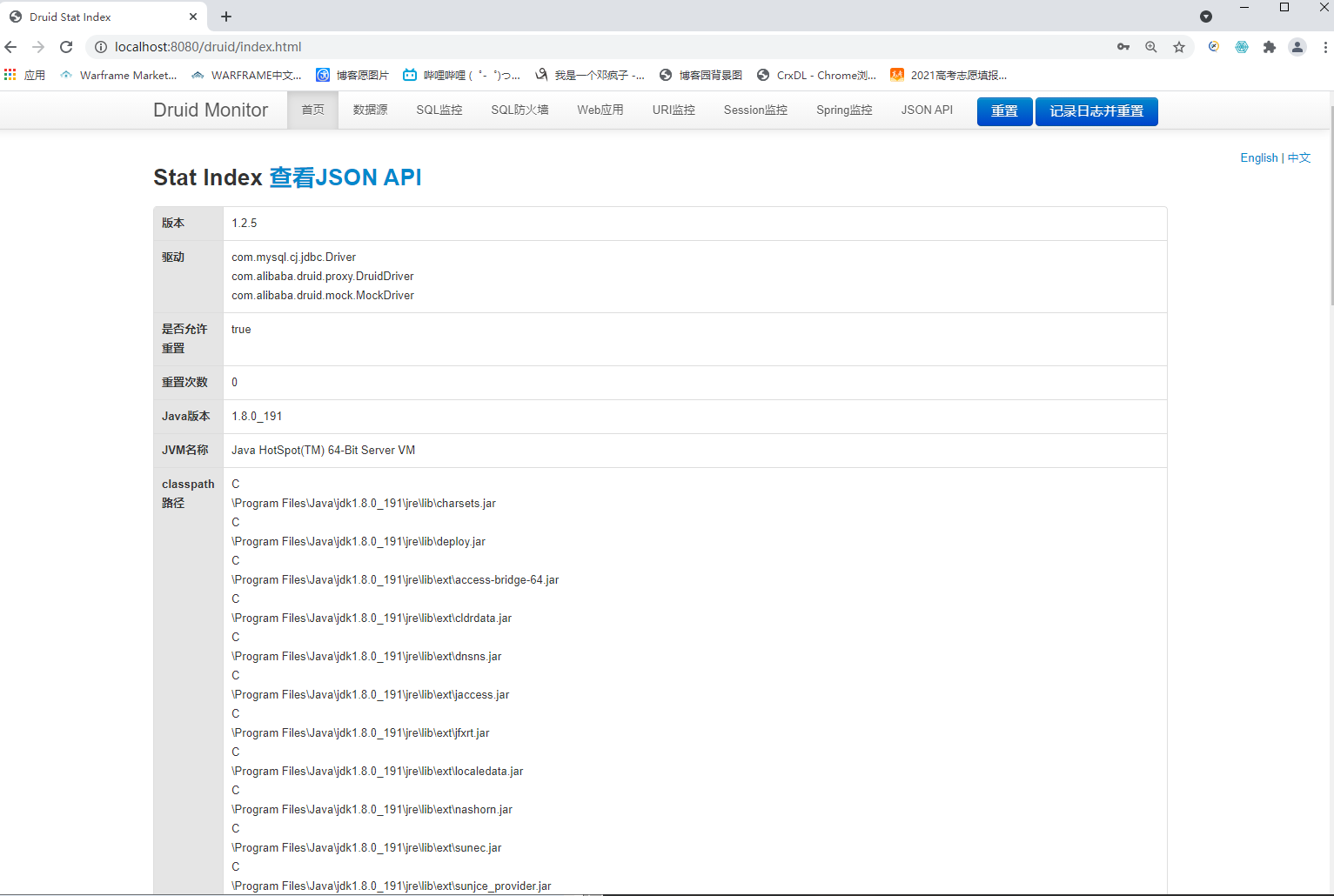The image size is (1334, 896).
Task: Open the WARFRAME中文 bookmark
Action: [x=246, y=75]
